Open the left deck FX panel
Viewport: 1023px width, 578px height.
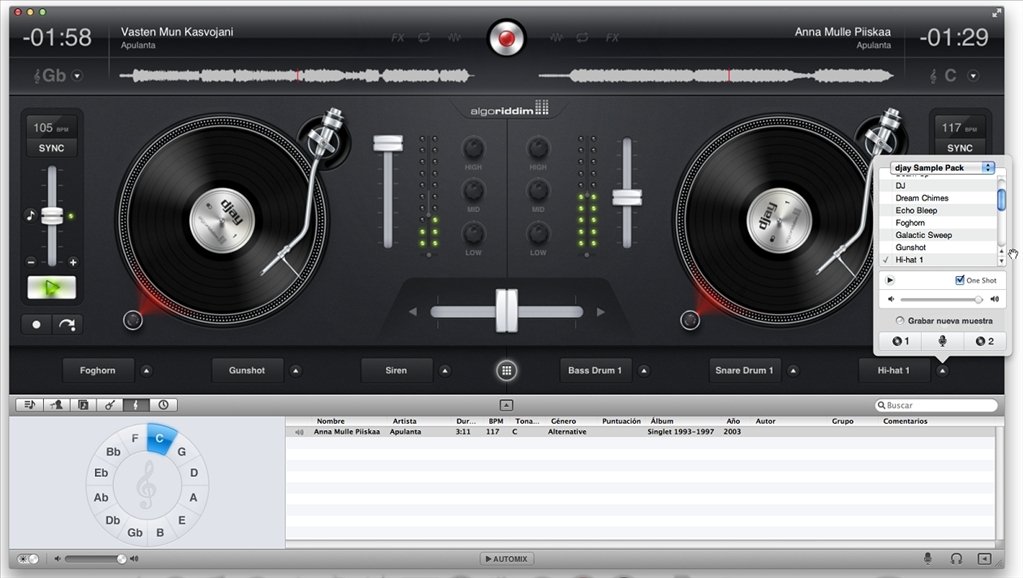click(x=397, y=38)
